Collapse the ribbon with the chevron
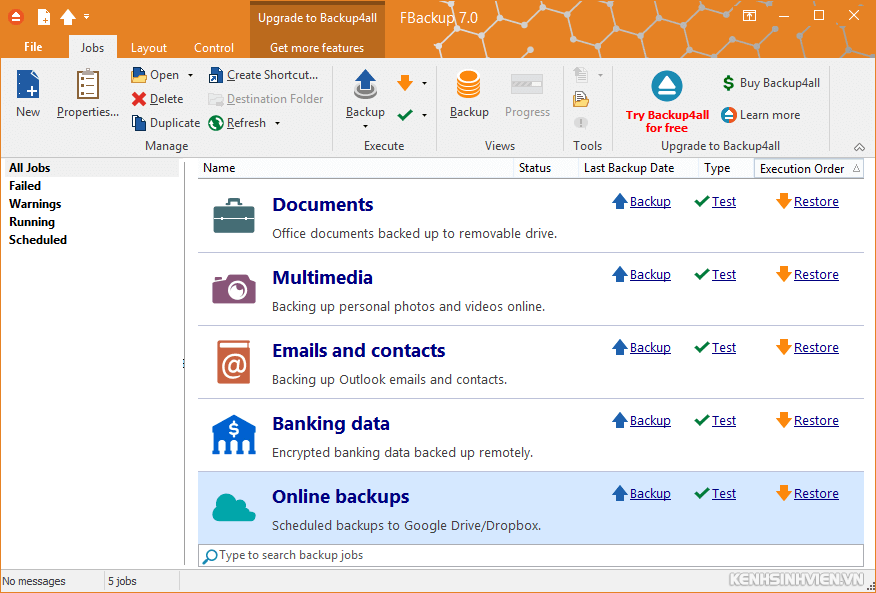876x593 pixels. [x=859, y=148]
